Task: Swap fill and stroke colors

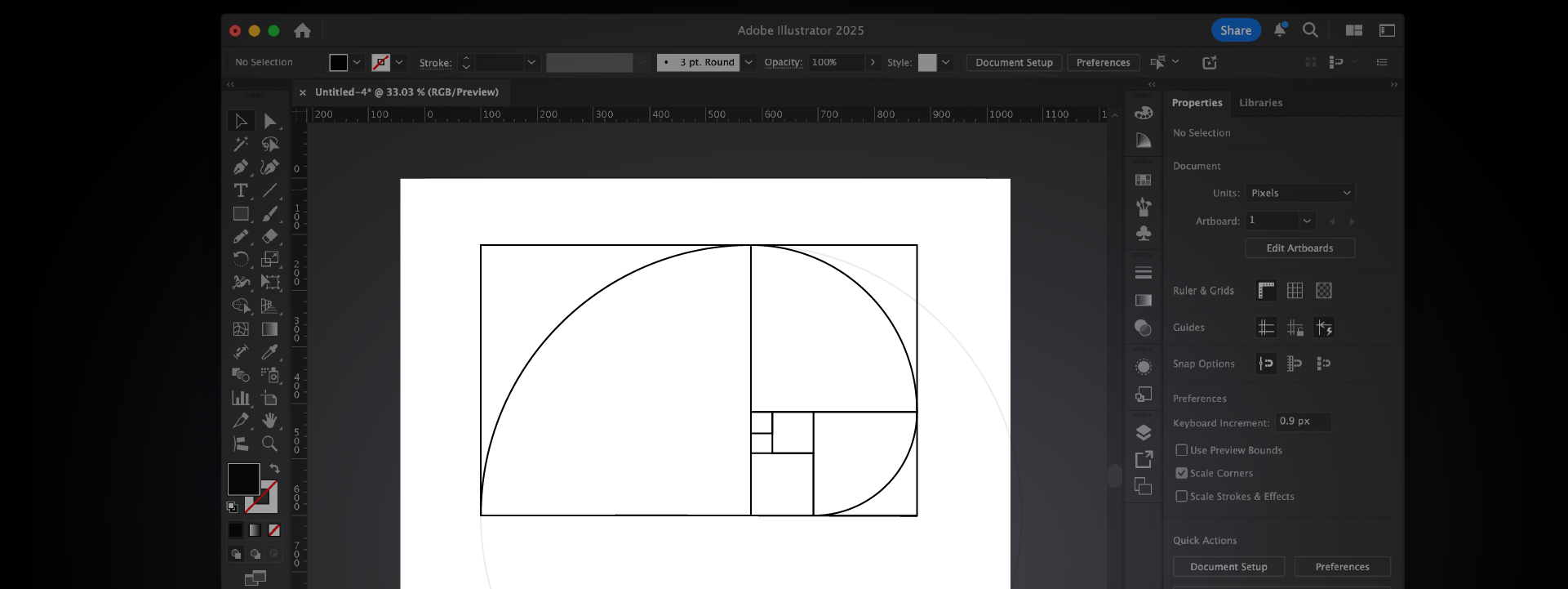Action: 275,469
